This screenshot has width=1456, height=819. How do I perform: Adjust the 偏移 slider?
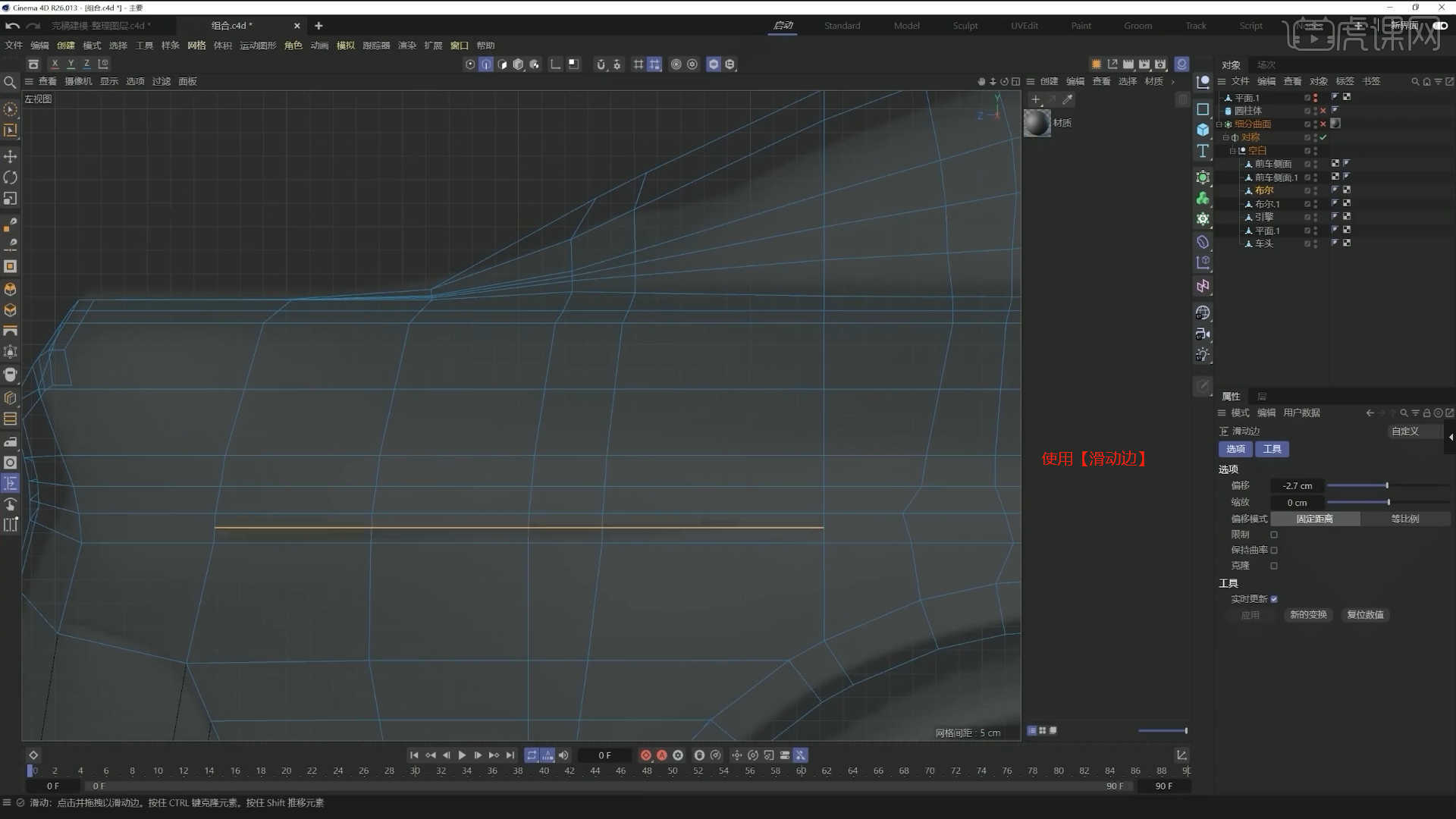coord(1388,485)
